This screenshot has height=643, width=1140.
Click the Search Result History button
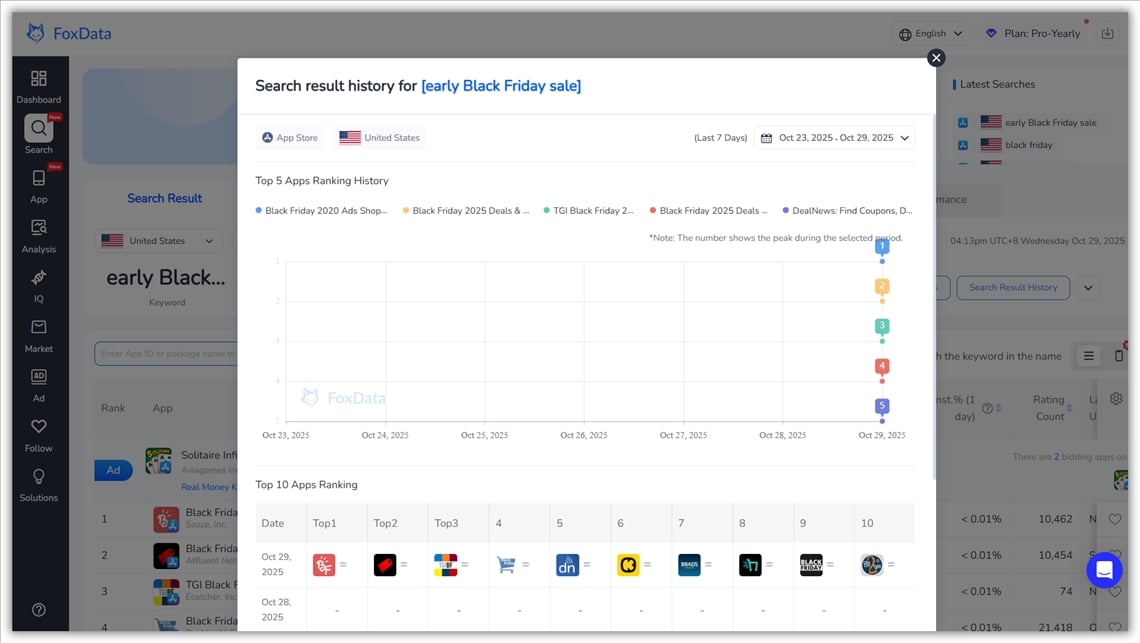point(1012,288)
